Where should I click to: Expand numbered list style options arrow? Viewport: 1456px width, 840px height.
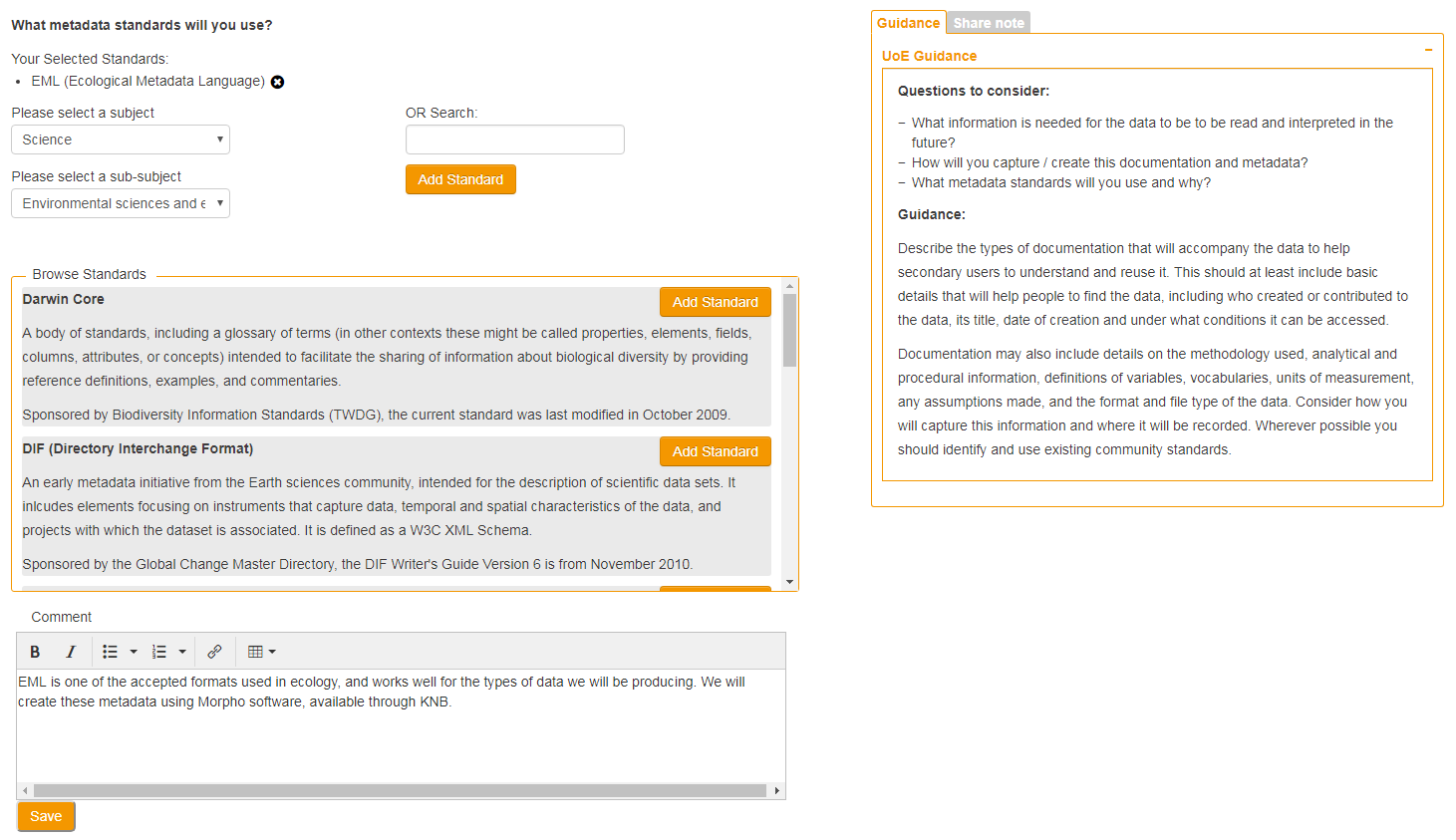(182, 652)
